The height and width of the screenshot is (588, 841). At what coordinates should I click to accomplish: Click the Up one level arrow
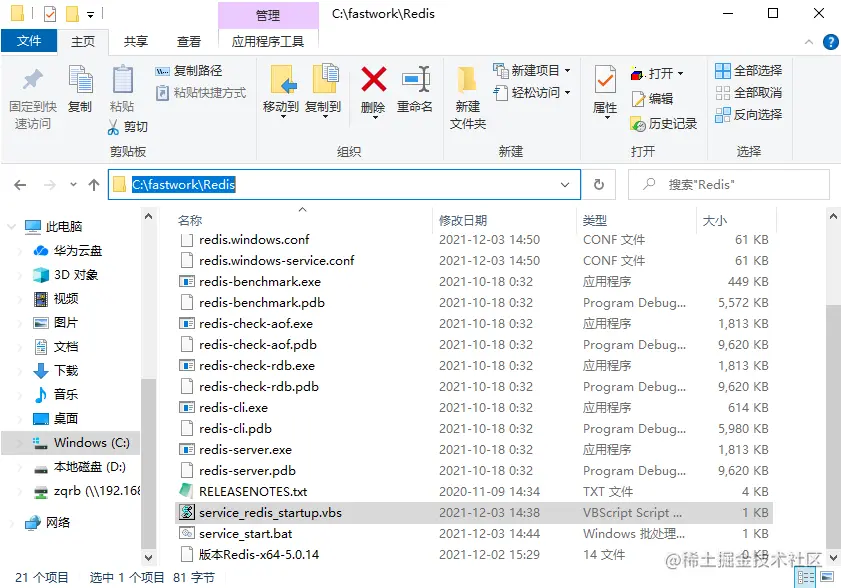coord(94,185)
